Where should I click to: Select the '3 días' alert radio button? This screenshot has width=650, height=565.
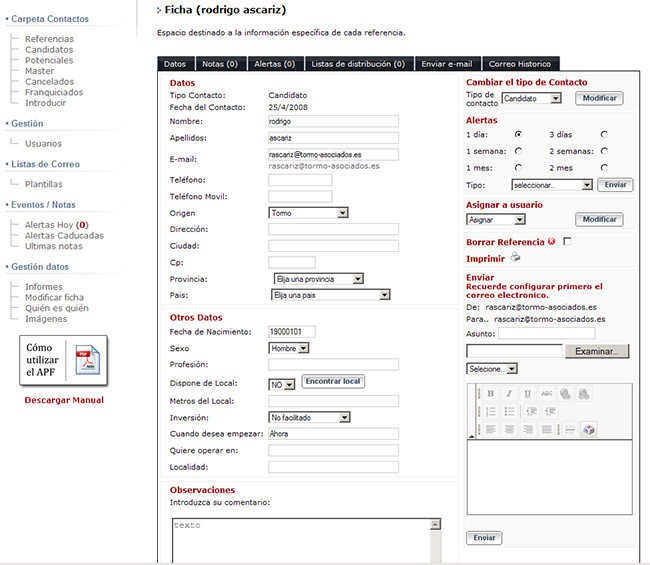(x=603, y=134)
